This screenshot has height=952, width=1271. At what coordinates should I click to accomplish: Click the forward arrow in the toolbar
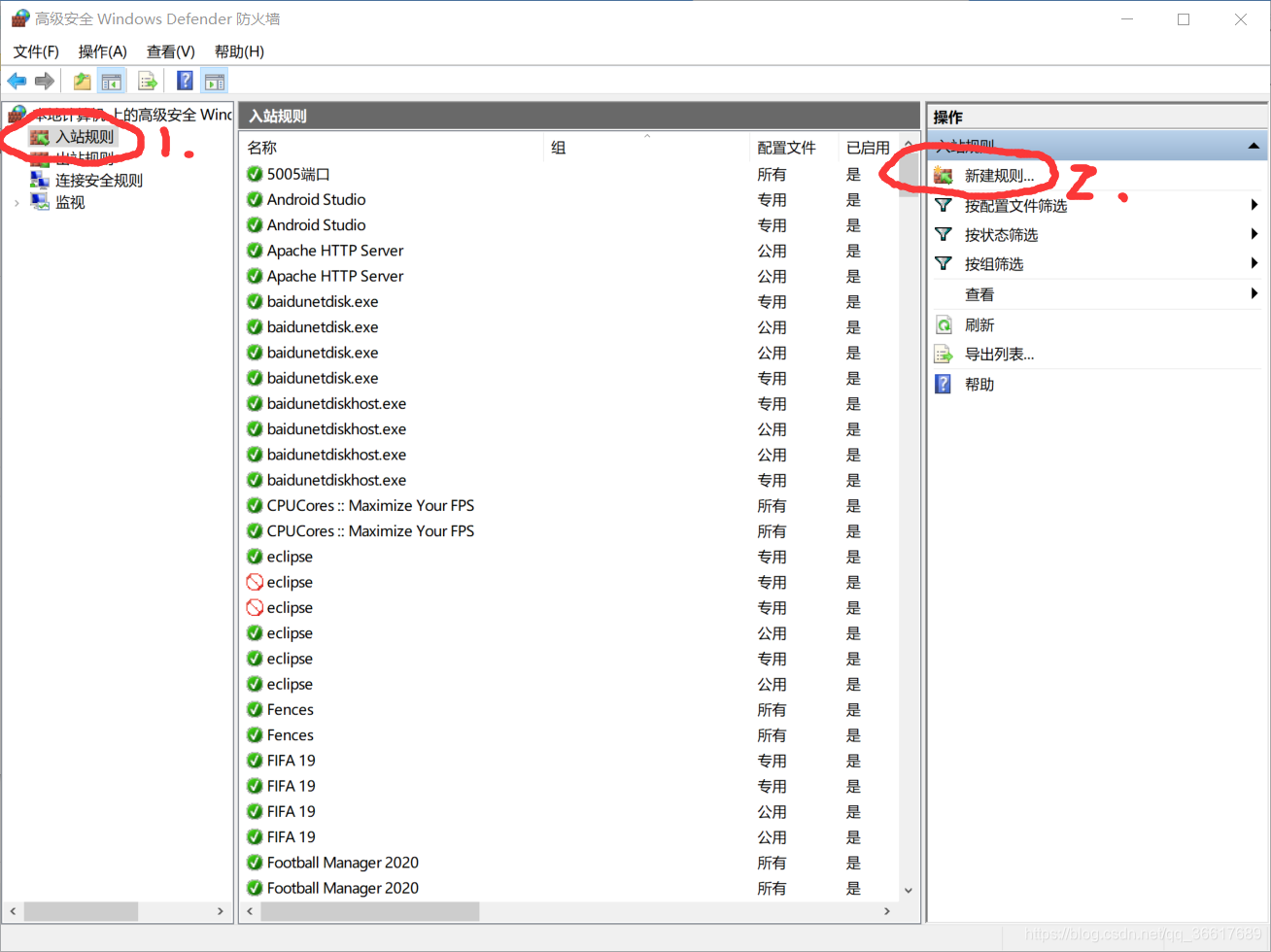44,81
